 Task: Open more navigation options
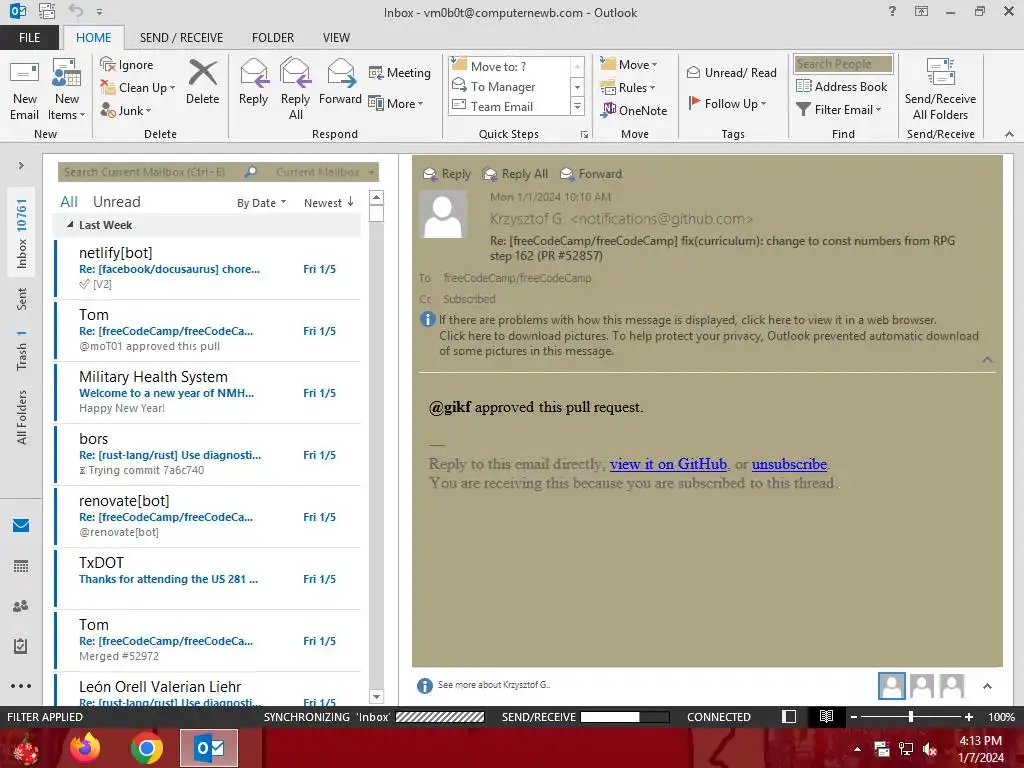click(x=21, y=686)
